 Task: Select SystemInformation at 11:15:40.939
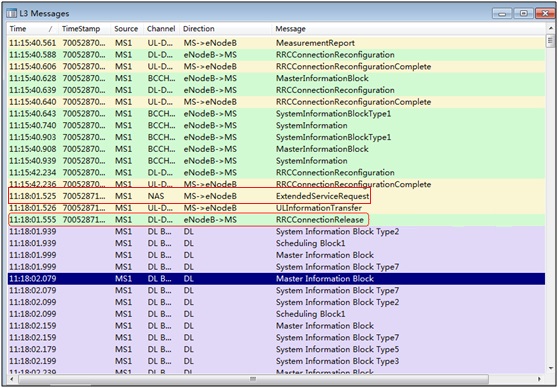click(276, 161)
